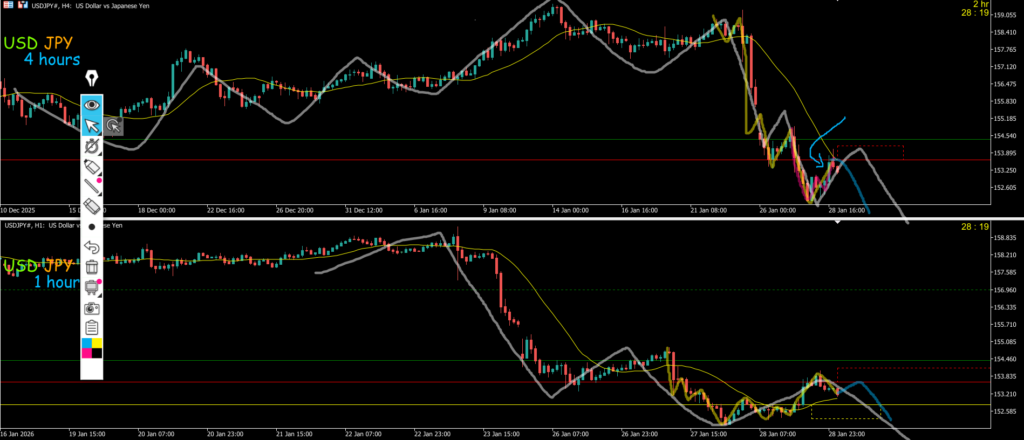Undo the last drawing stroke
This screenshot has height=440, width=1024.
pos(92,247)
